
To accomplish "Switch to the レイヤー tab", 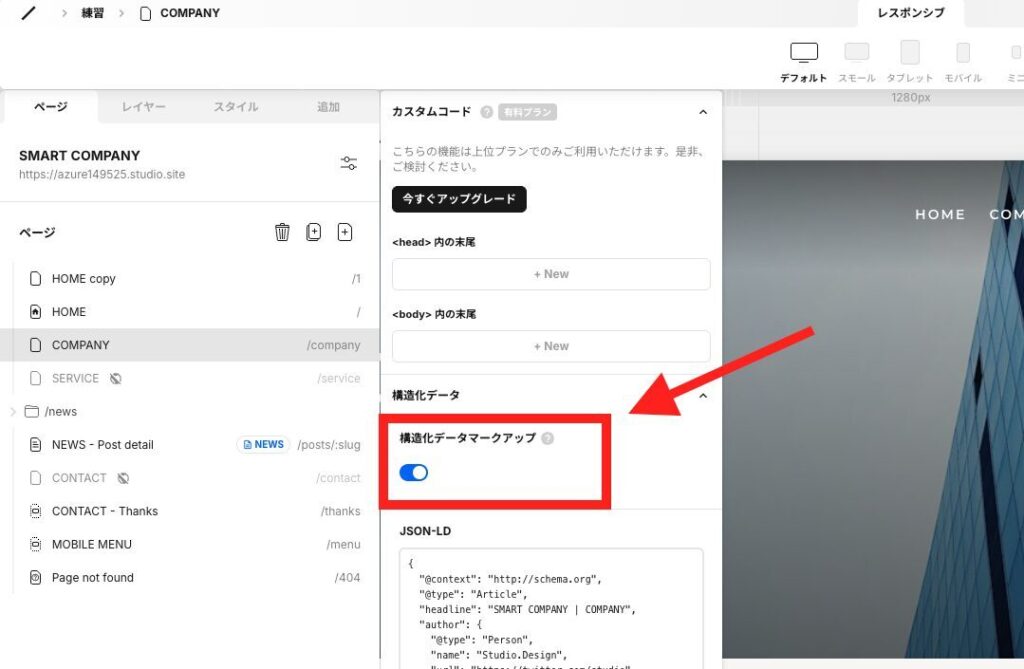I will [144, 107].
